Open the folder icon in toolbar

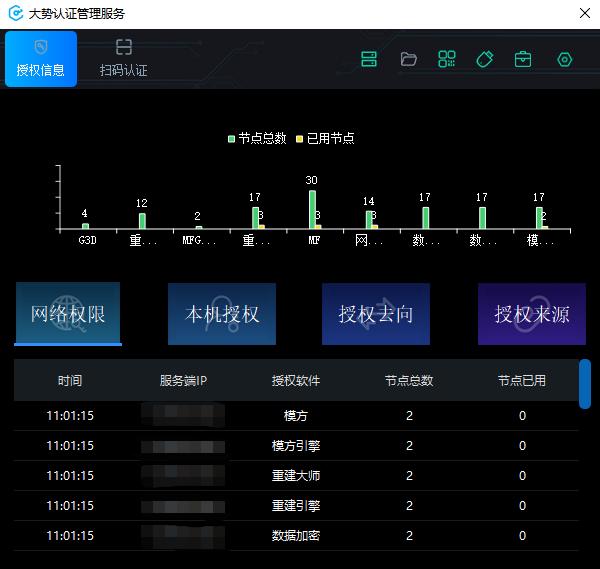408,59
